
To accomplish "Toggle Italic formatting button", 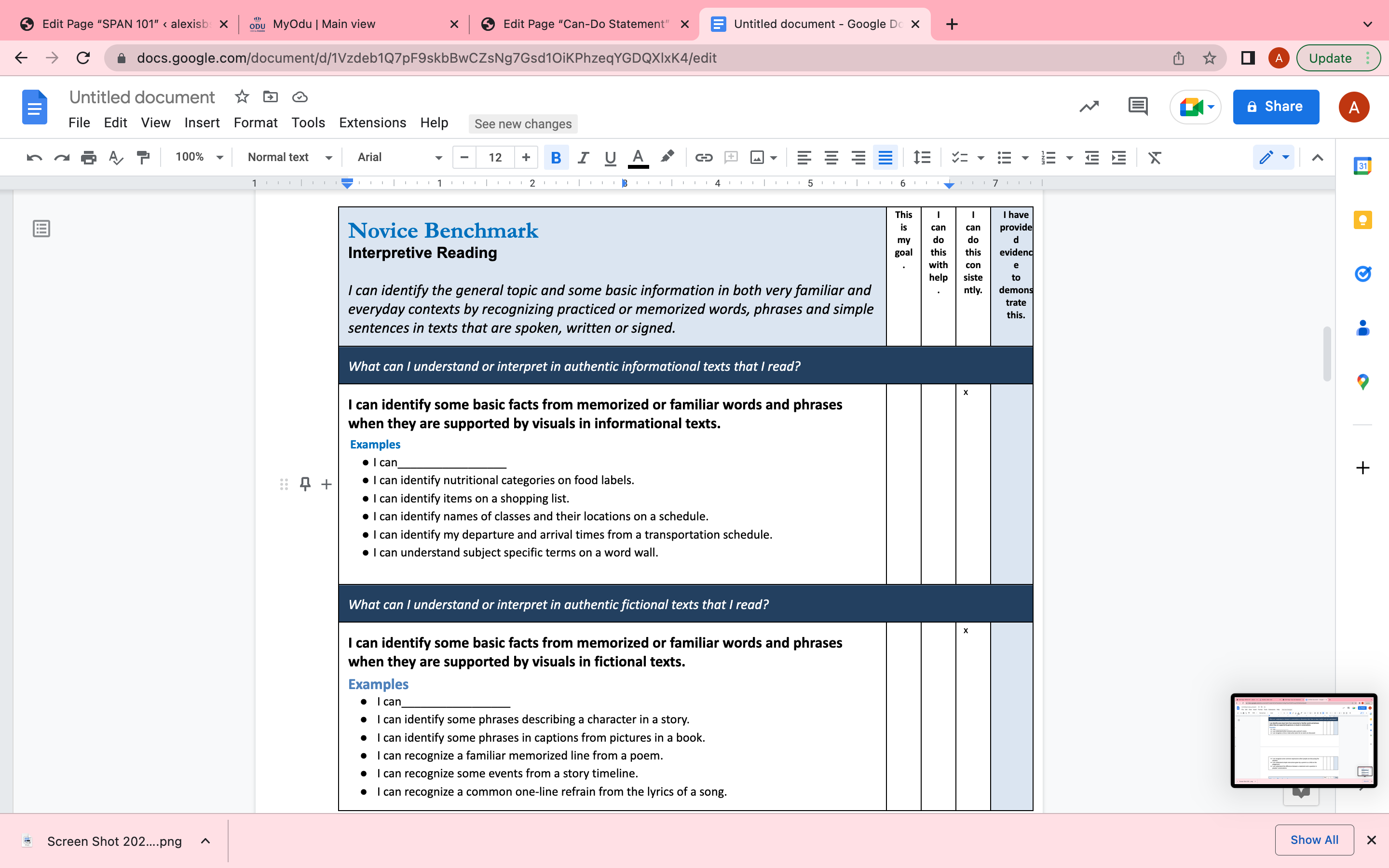I will coord(583,157).
